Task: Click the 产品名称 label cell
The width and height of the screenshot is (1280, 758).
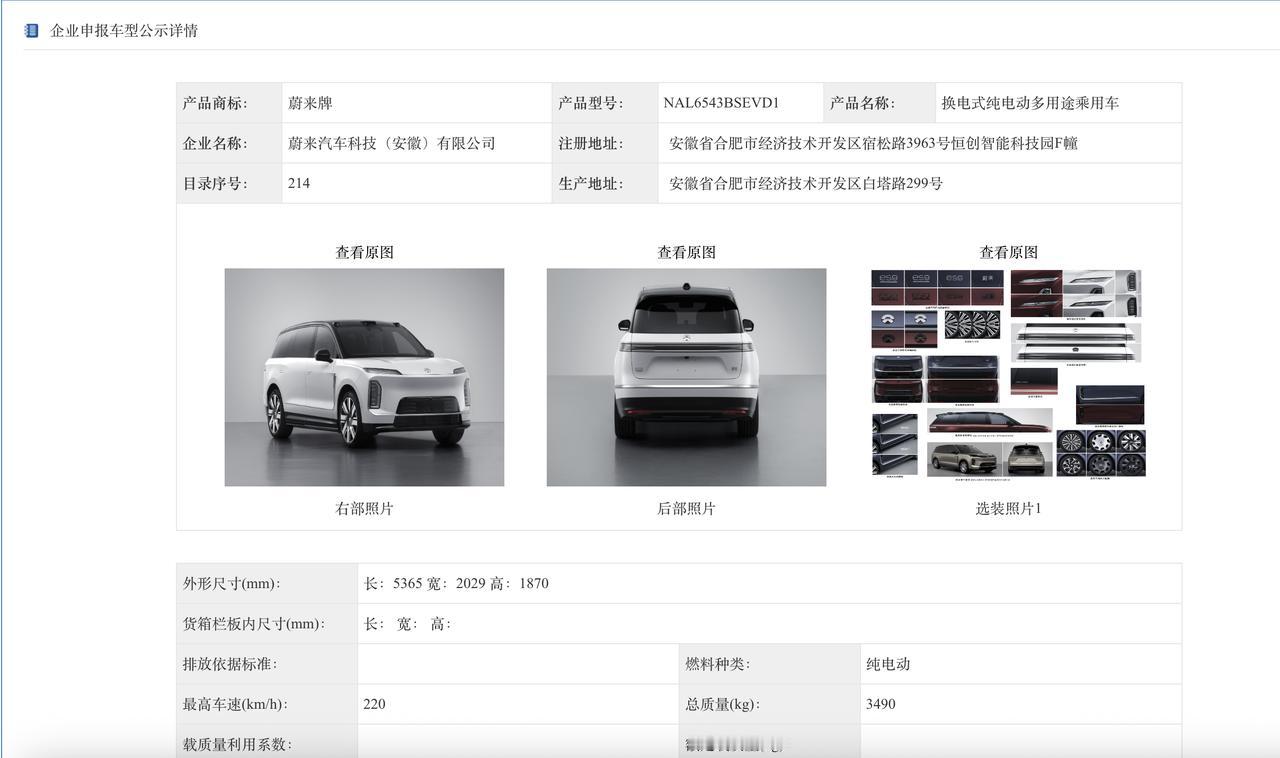Action: point(879,103)
